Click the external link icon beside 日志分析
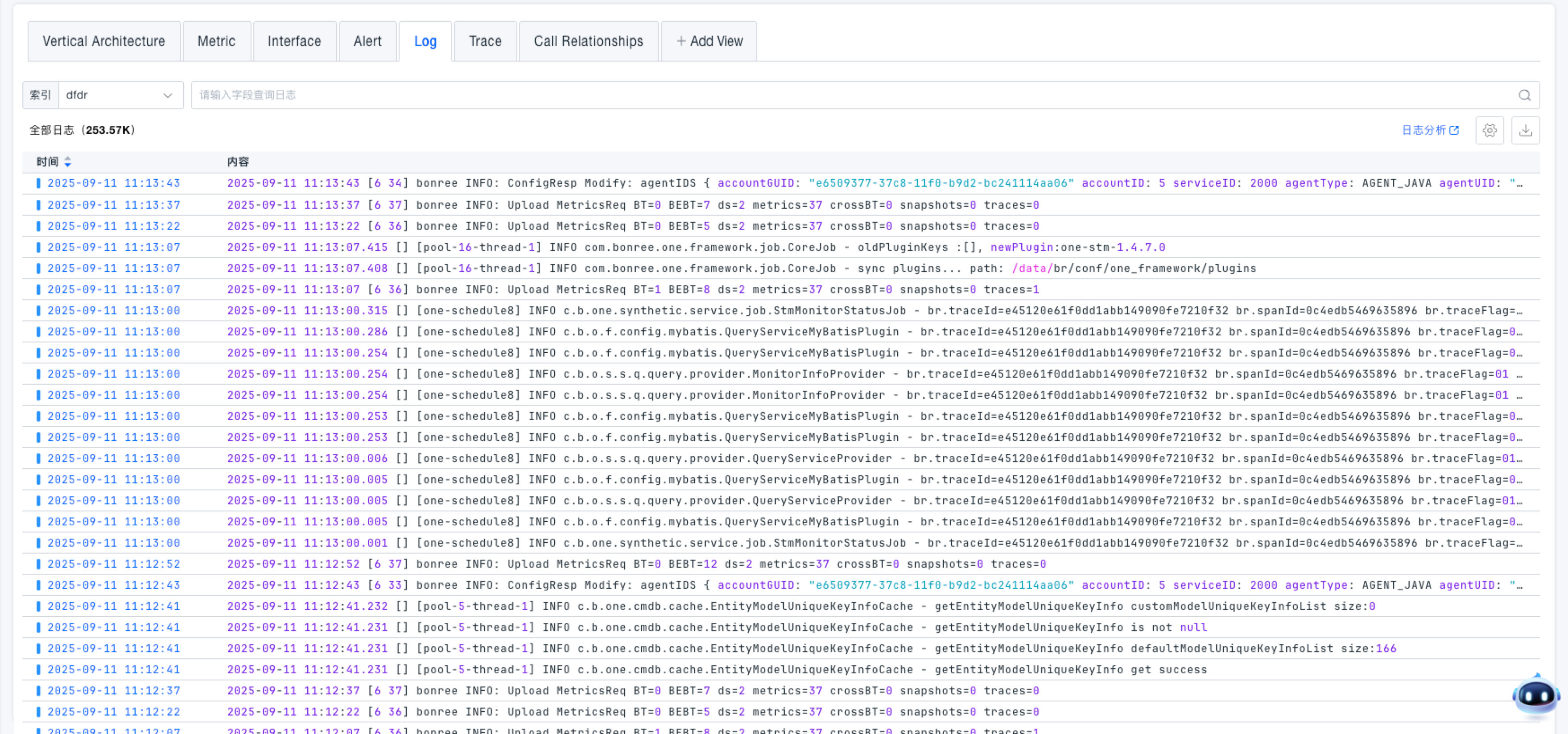 pos(1454,130)
